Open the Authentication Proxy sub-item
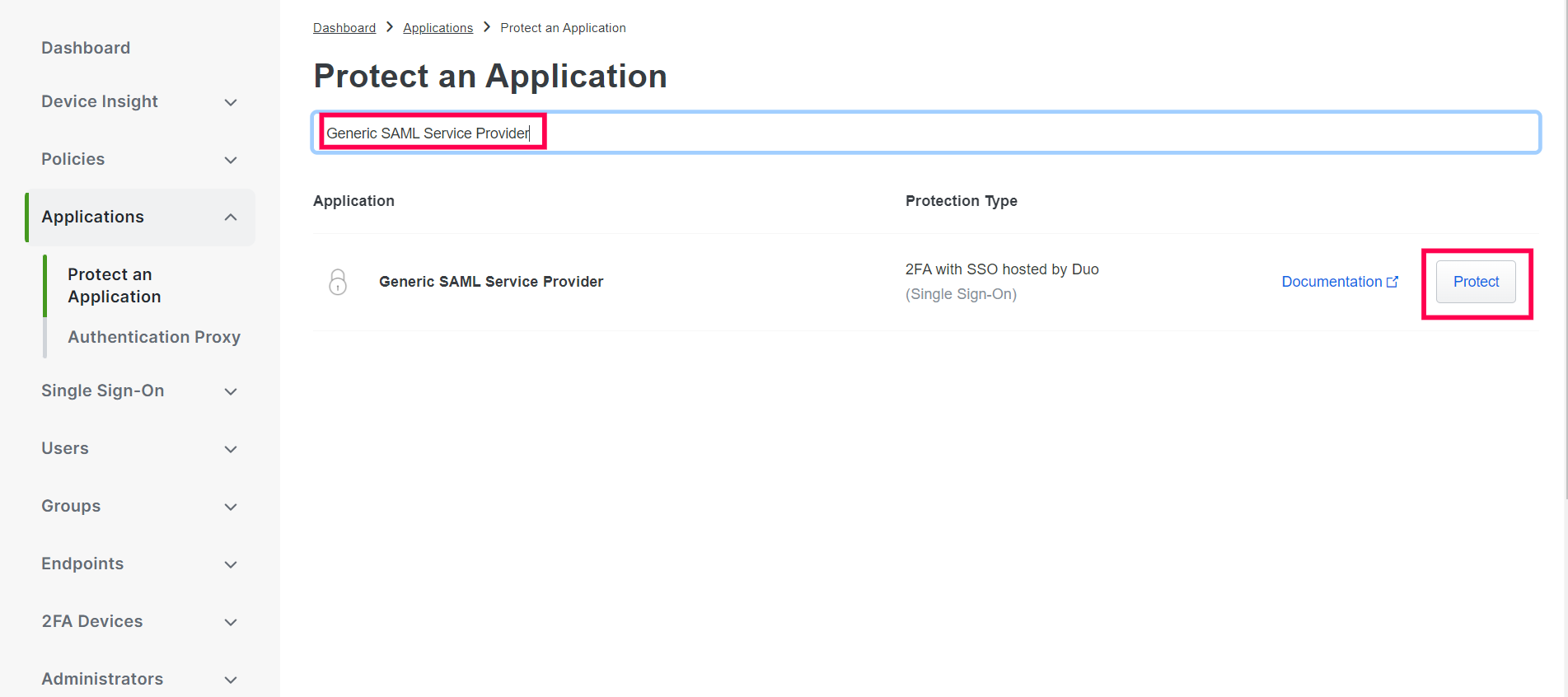The image size is (1568, 697). (x=154, y=337)
